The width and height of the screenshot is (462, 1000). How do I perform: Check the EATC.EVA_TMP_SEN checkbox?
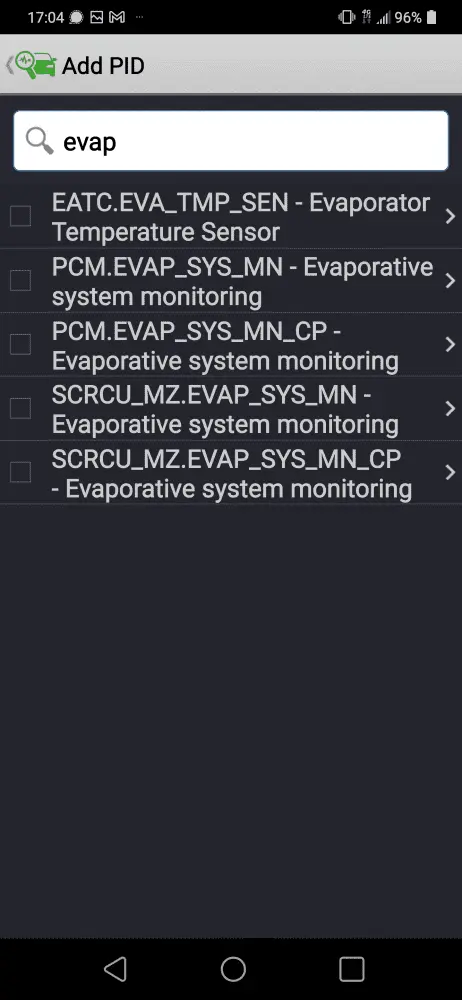click(20, 217)
